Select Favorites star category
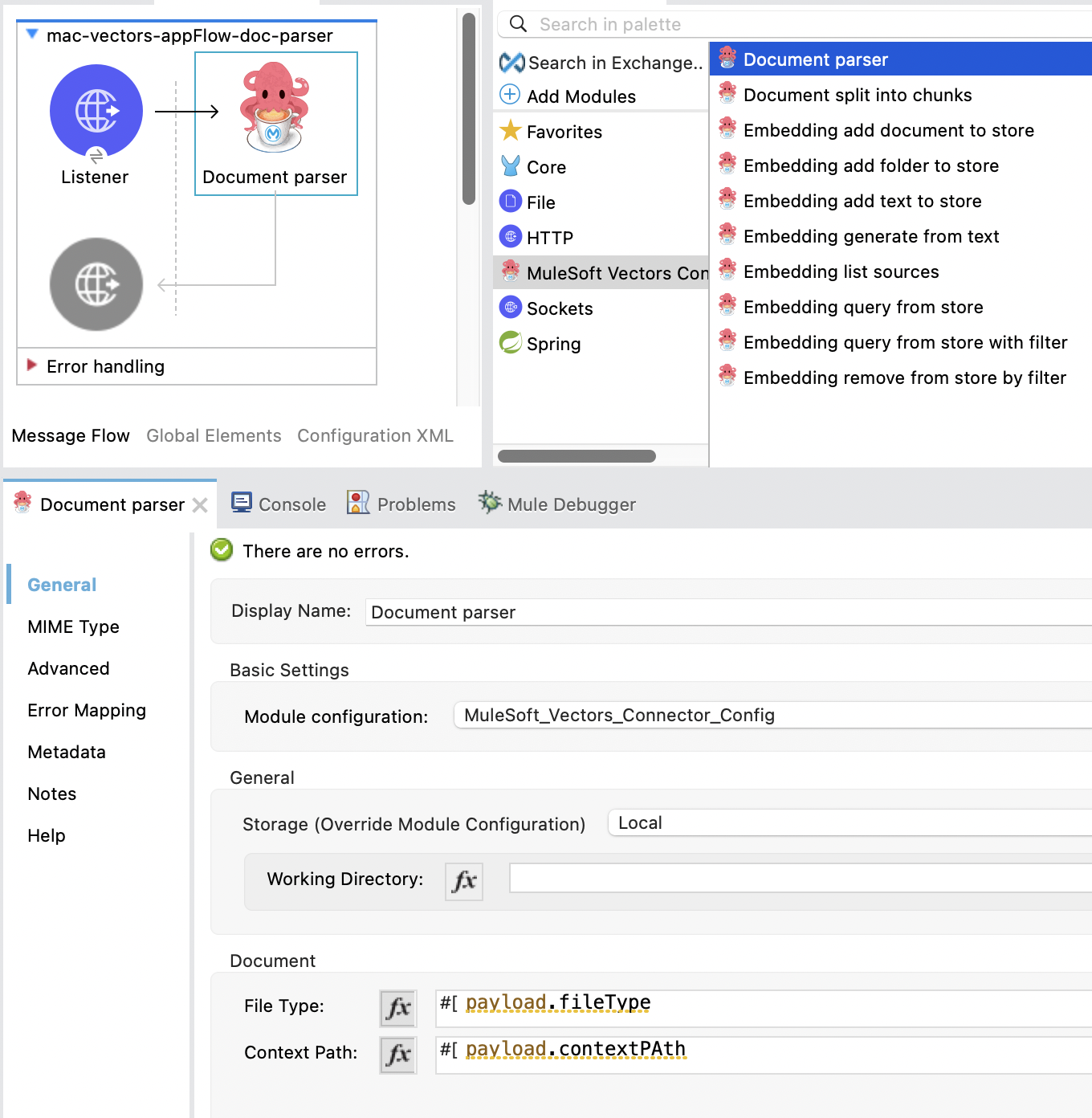The width and height of the screenshot is (1092, 1118). [x=551, y=132]
